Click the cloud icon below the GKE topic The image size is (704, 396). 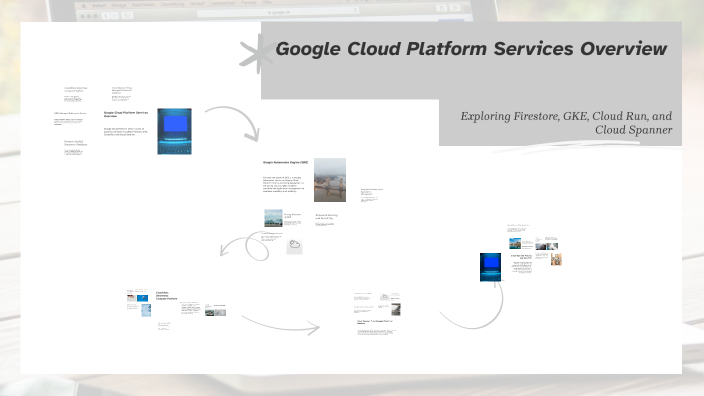295,245
